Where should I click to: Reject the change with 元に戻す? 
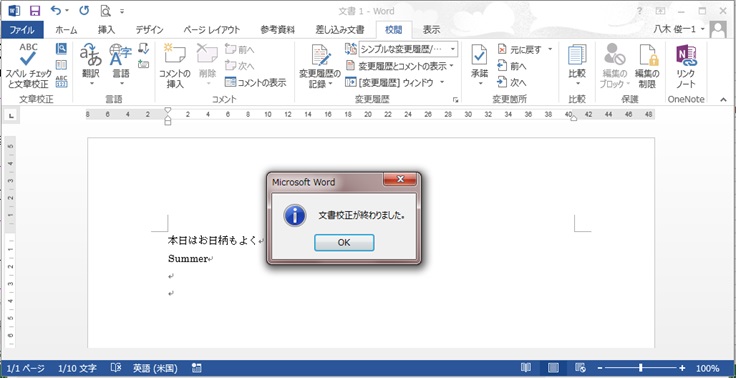click(x=520, y=49)
